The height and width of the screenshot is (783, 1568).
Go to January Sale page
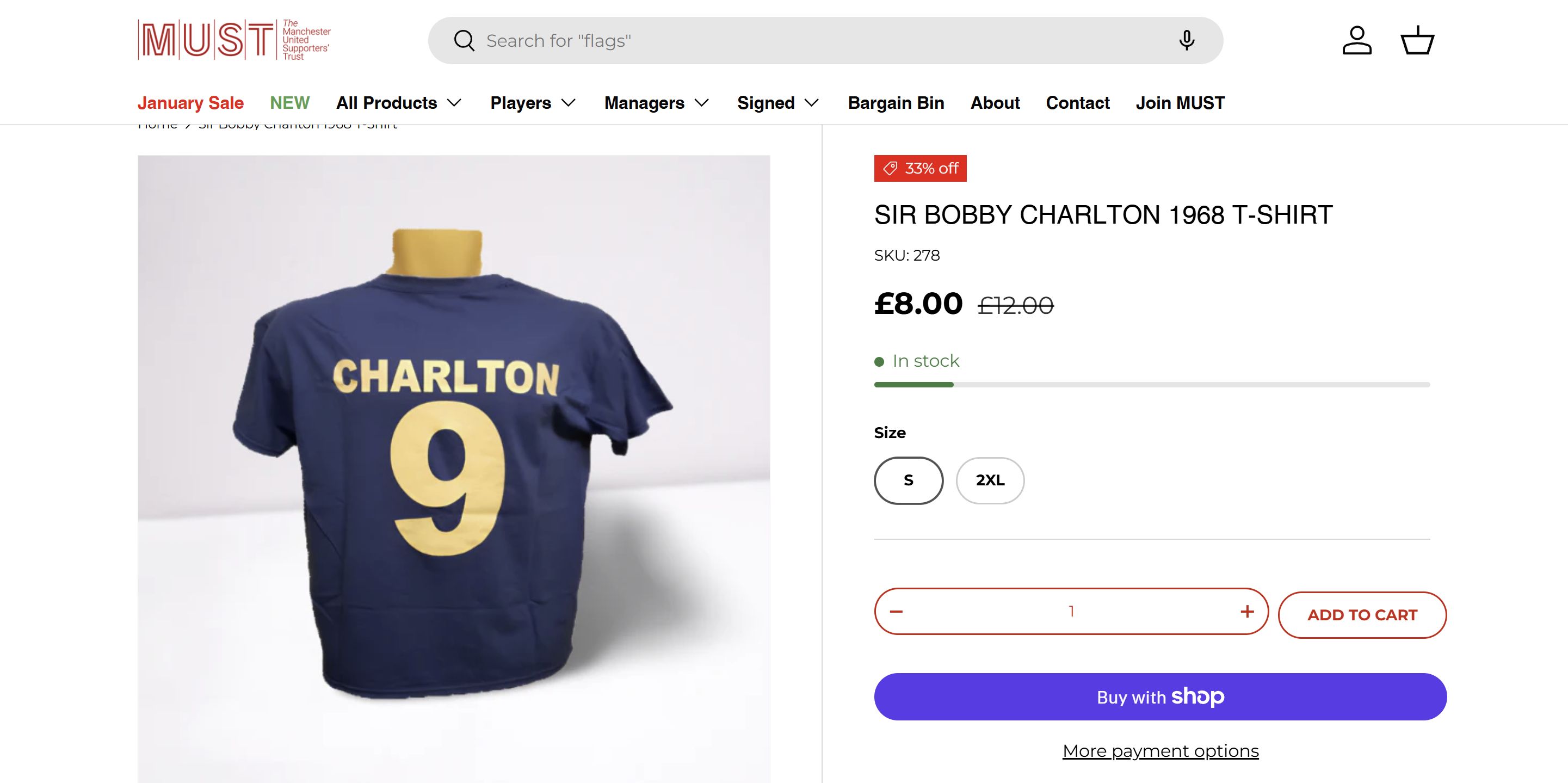tap(190, 103)
